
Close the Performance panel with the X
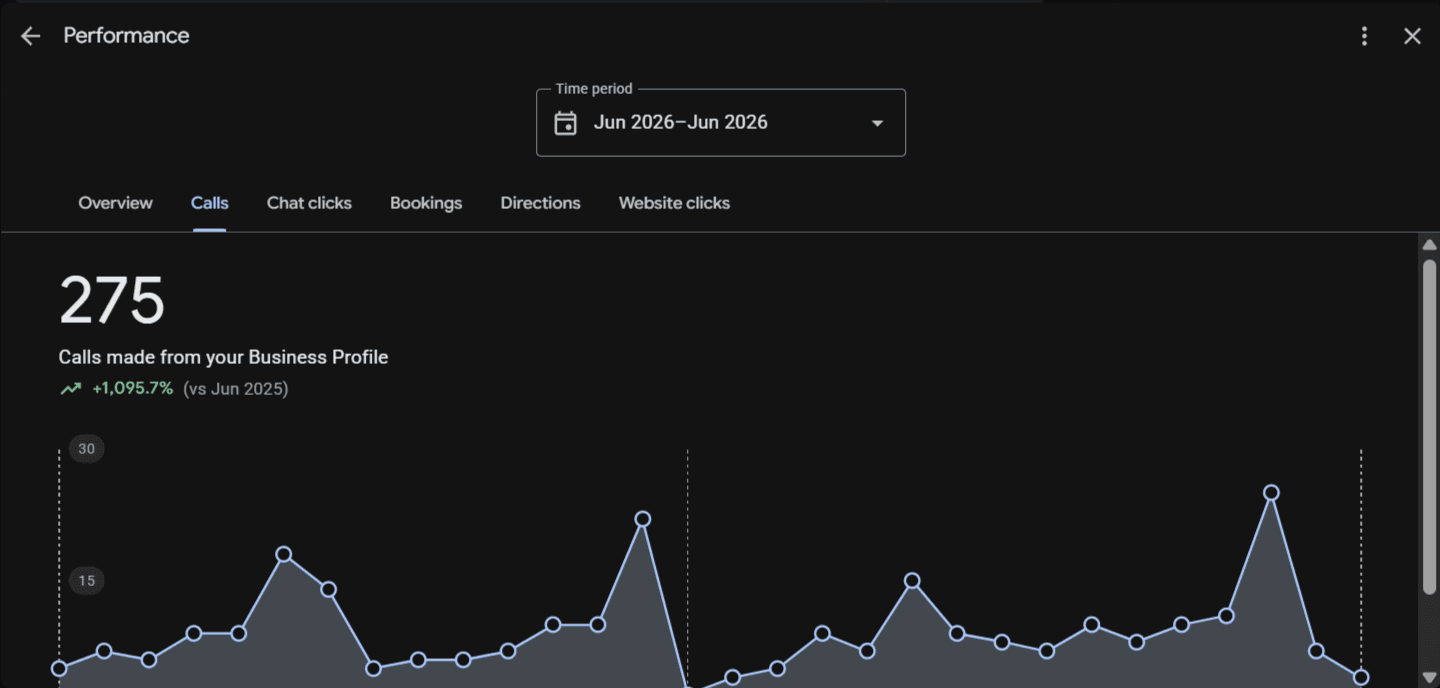tap(1412, 36)
